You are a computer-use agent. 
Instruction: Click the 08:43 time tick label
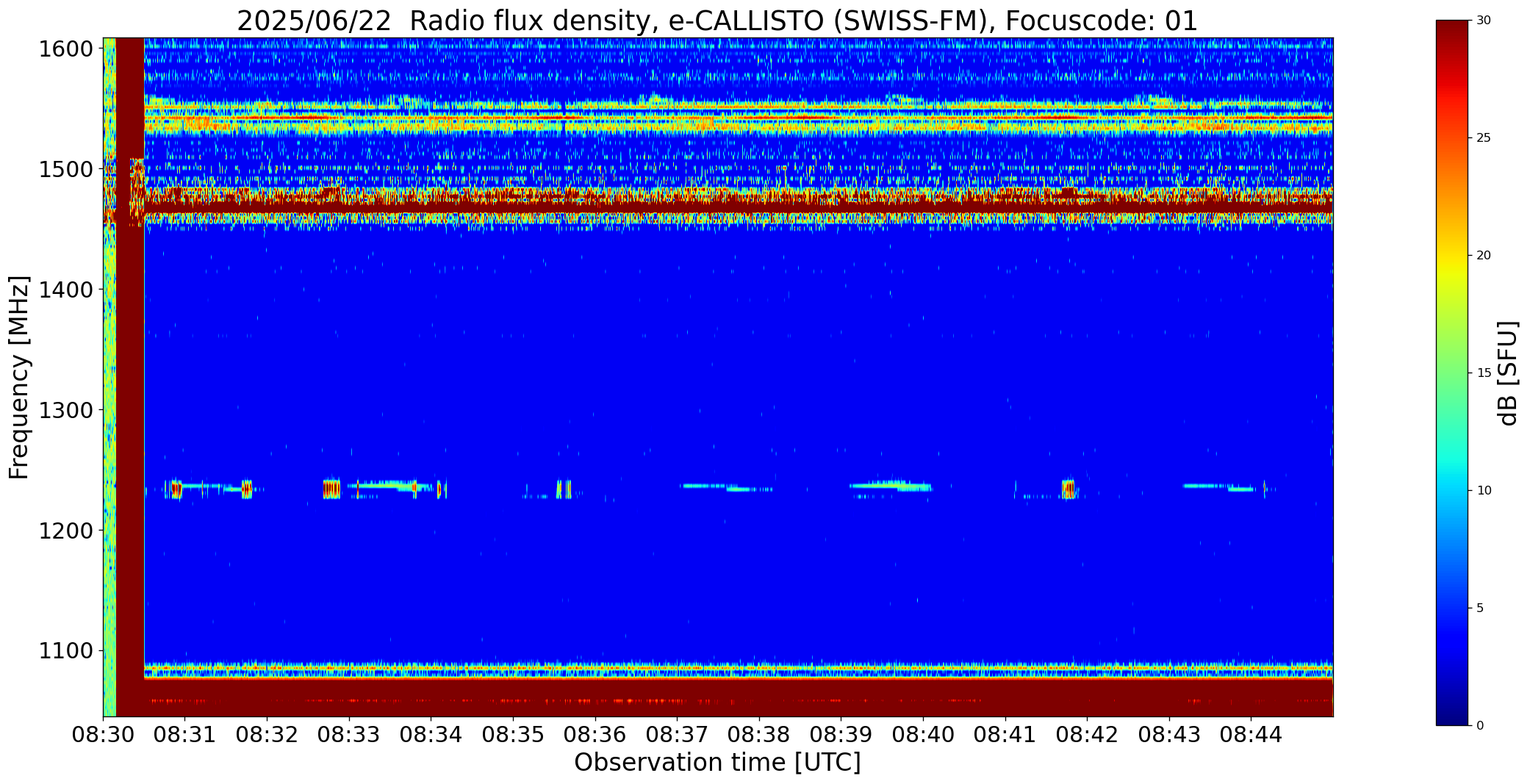pos(1169,734)
